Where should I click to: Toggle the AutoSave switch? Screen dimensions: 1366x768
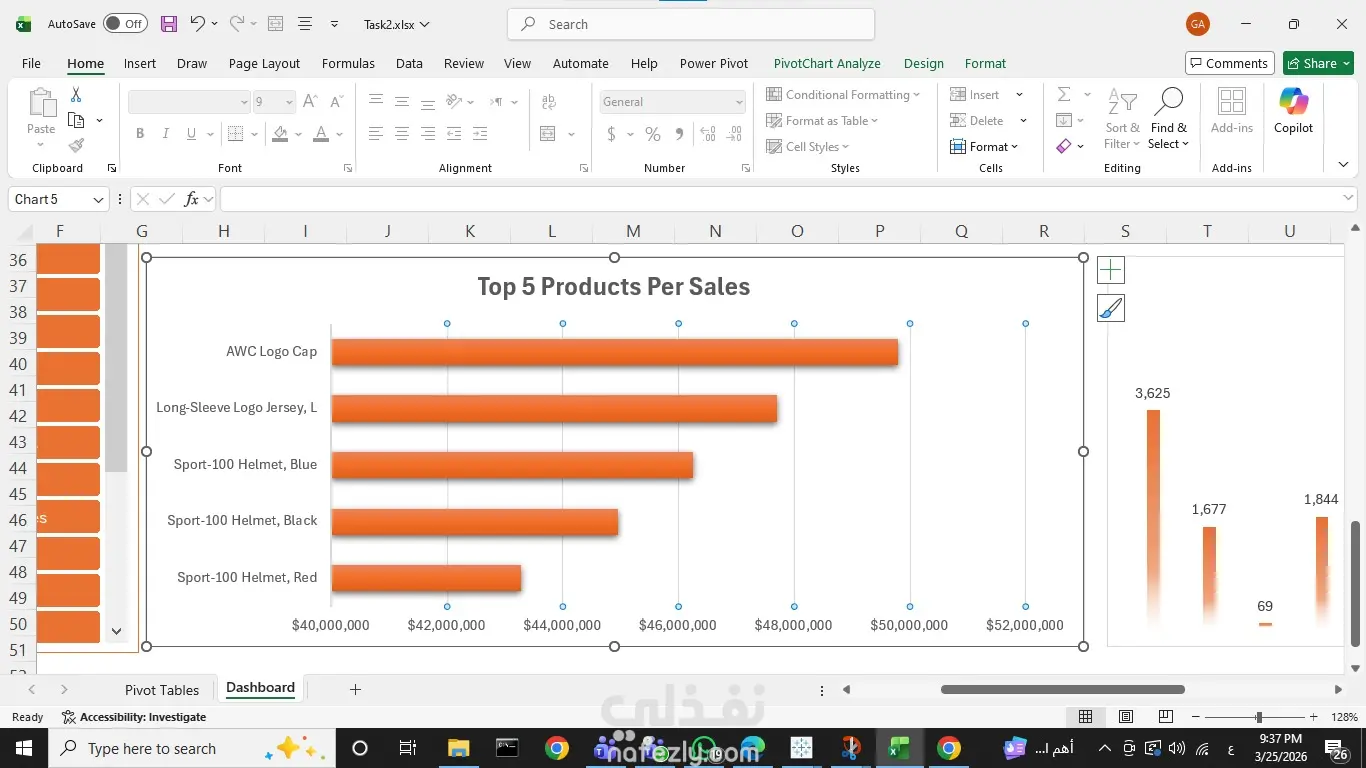(125, 24)
